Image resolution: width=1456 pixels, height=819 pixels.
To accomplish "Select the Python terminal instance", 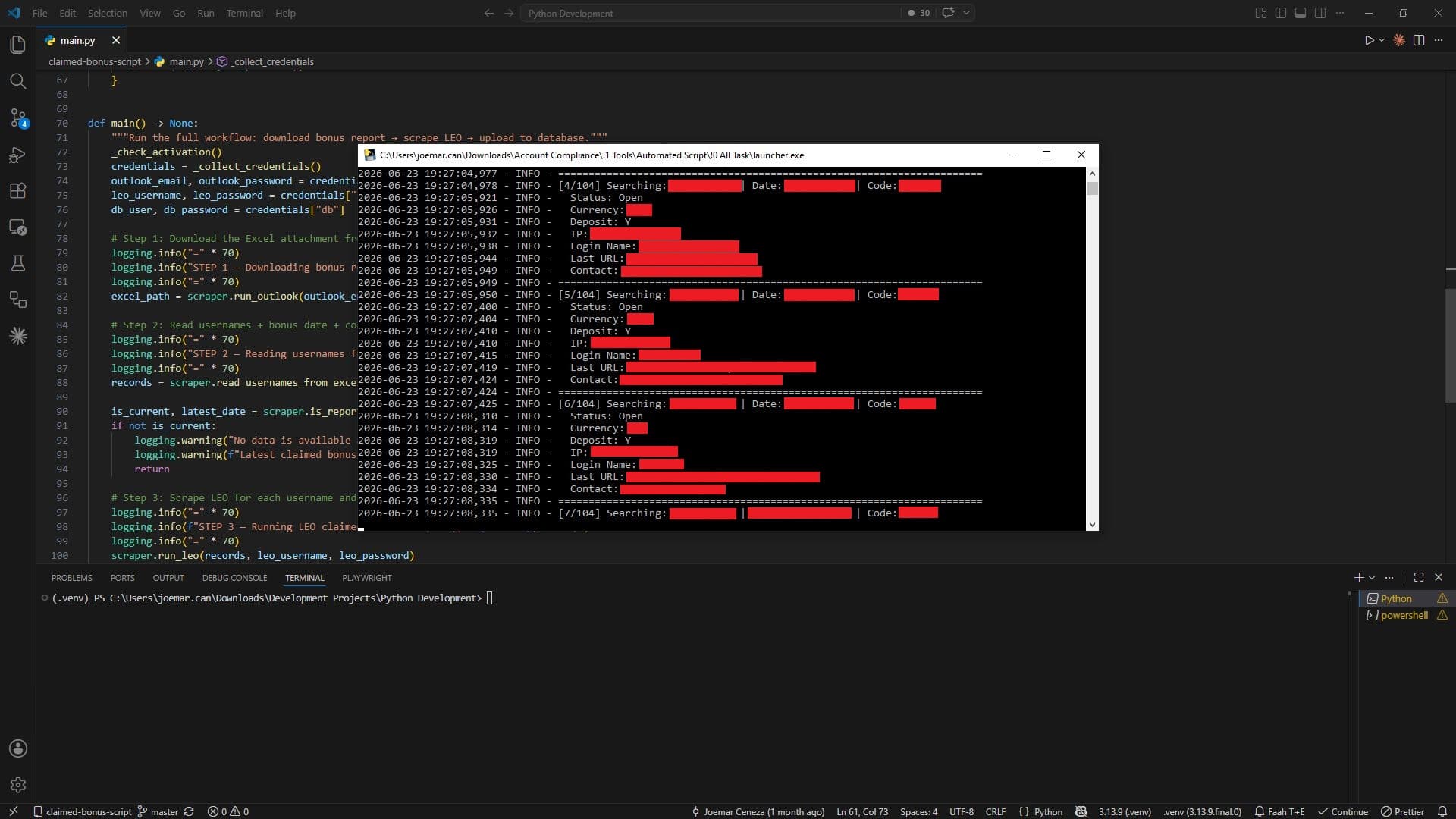I will tap(1405, 598).
